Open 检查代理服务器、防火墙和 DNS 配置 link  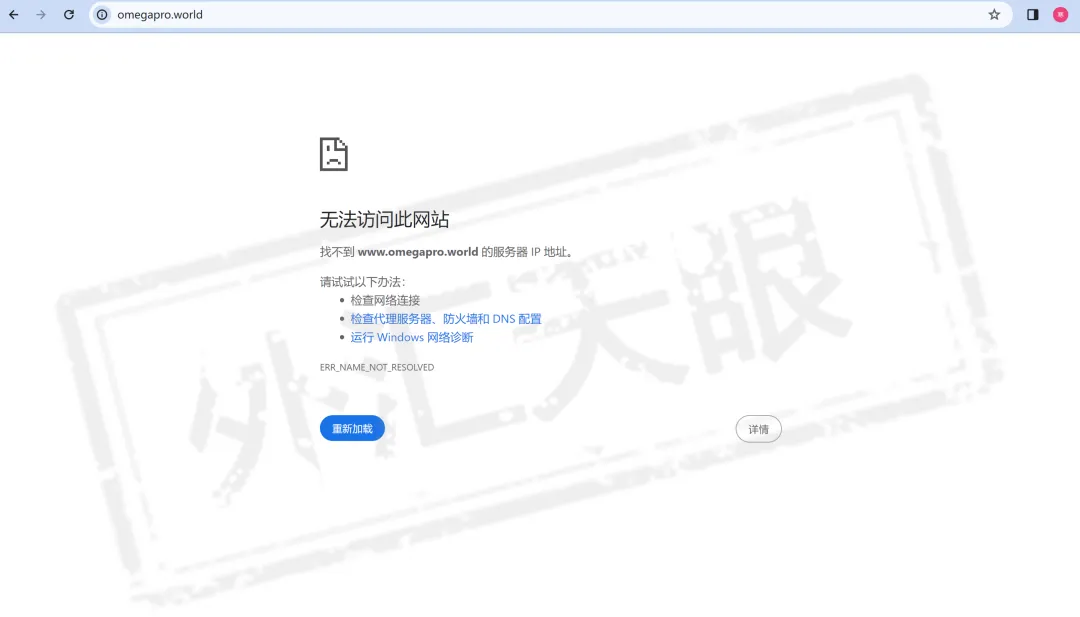tap(446, 319)
